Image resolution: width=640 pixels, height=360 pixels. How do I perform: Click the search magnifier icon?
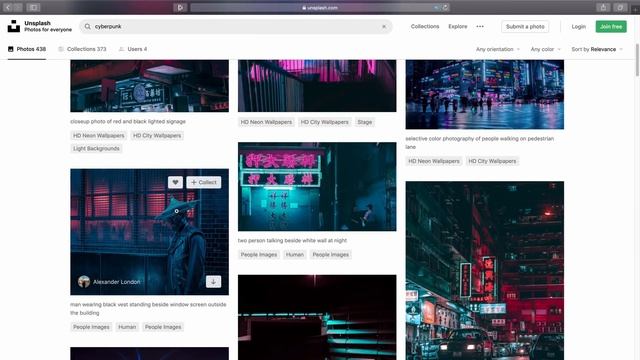[87, 27]
